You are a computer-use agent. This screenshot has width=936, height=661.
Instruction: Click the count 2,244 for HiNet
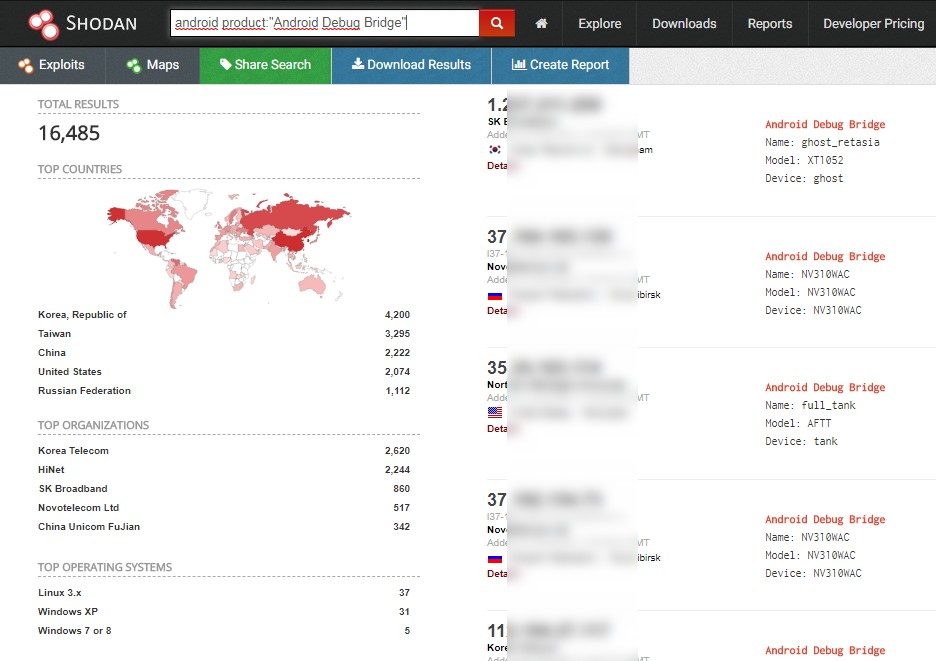(x=398, y=470)
